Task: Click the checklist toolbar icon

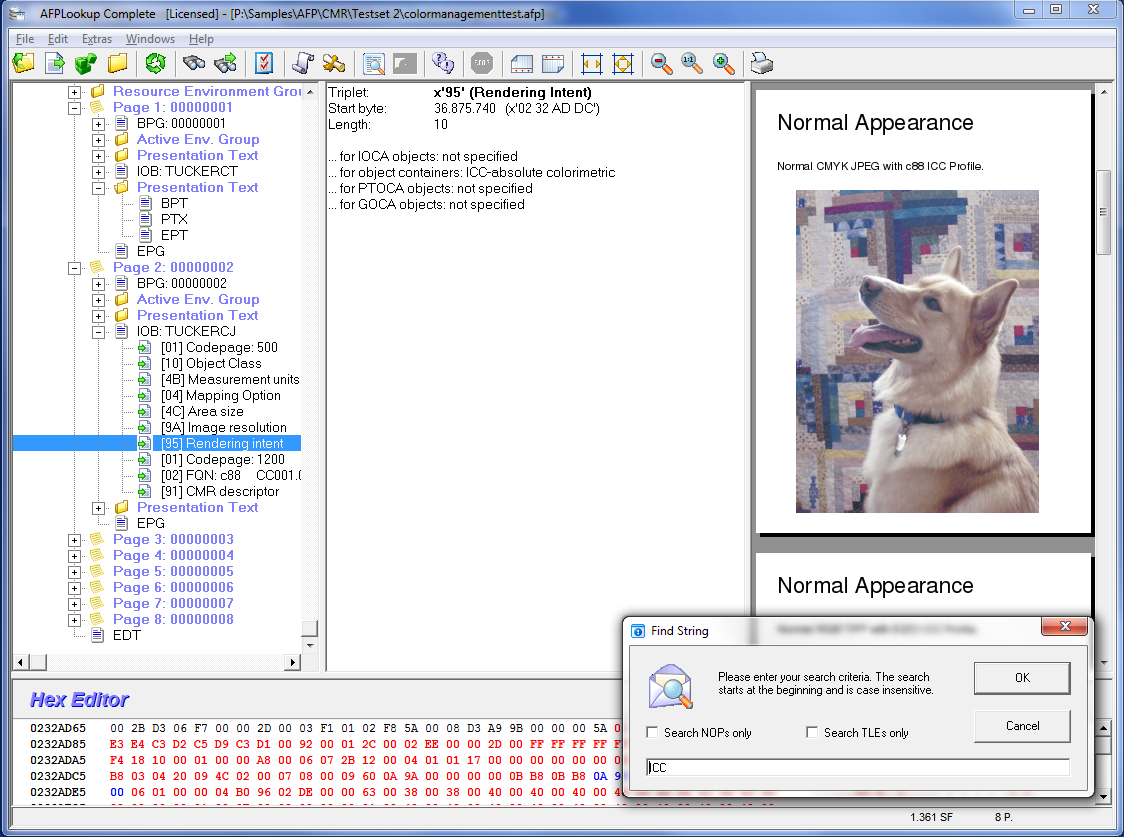Action: [x=264, y=64]
